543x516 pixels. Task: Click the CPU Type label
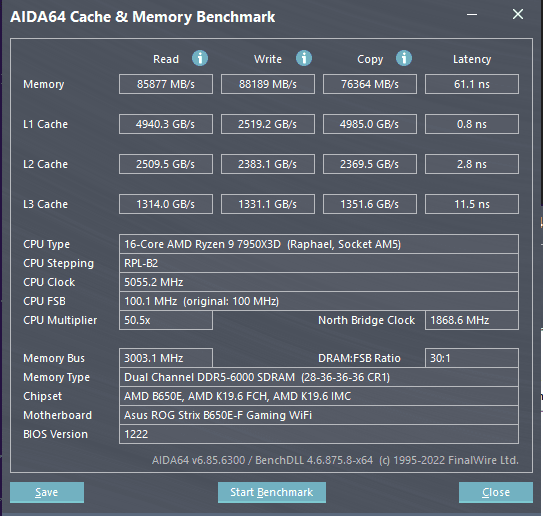point(46,244)
